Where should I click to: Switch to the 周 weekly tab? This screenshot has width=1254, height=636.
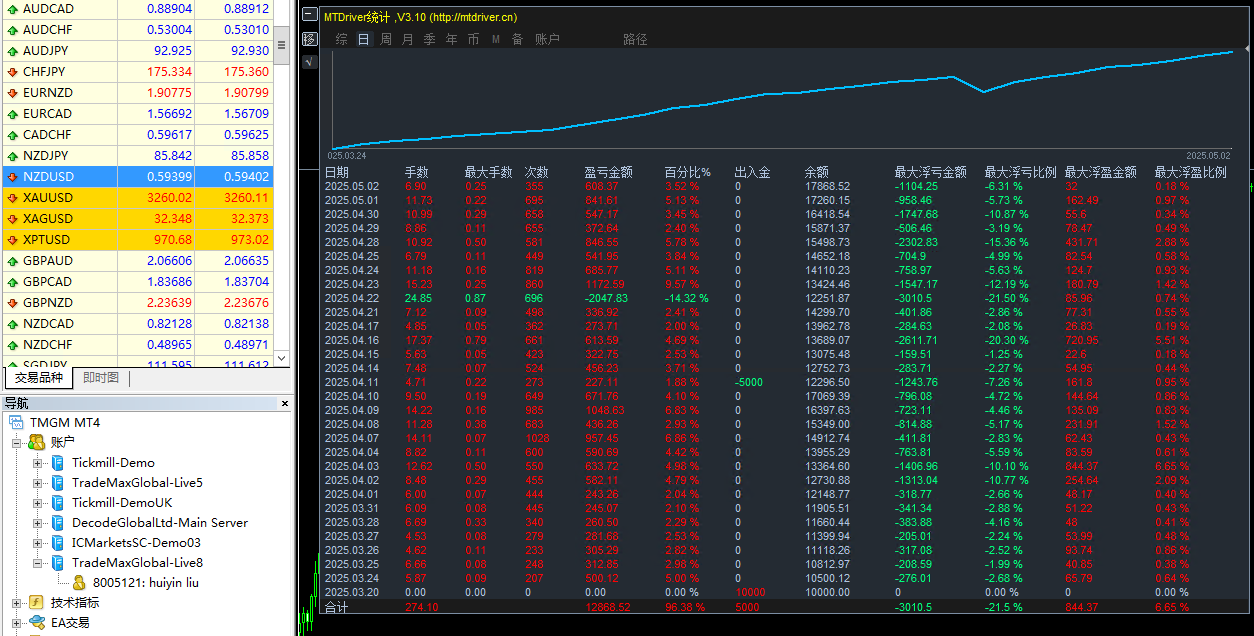pos(386,39)
